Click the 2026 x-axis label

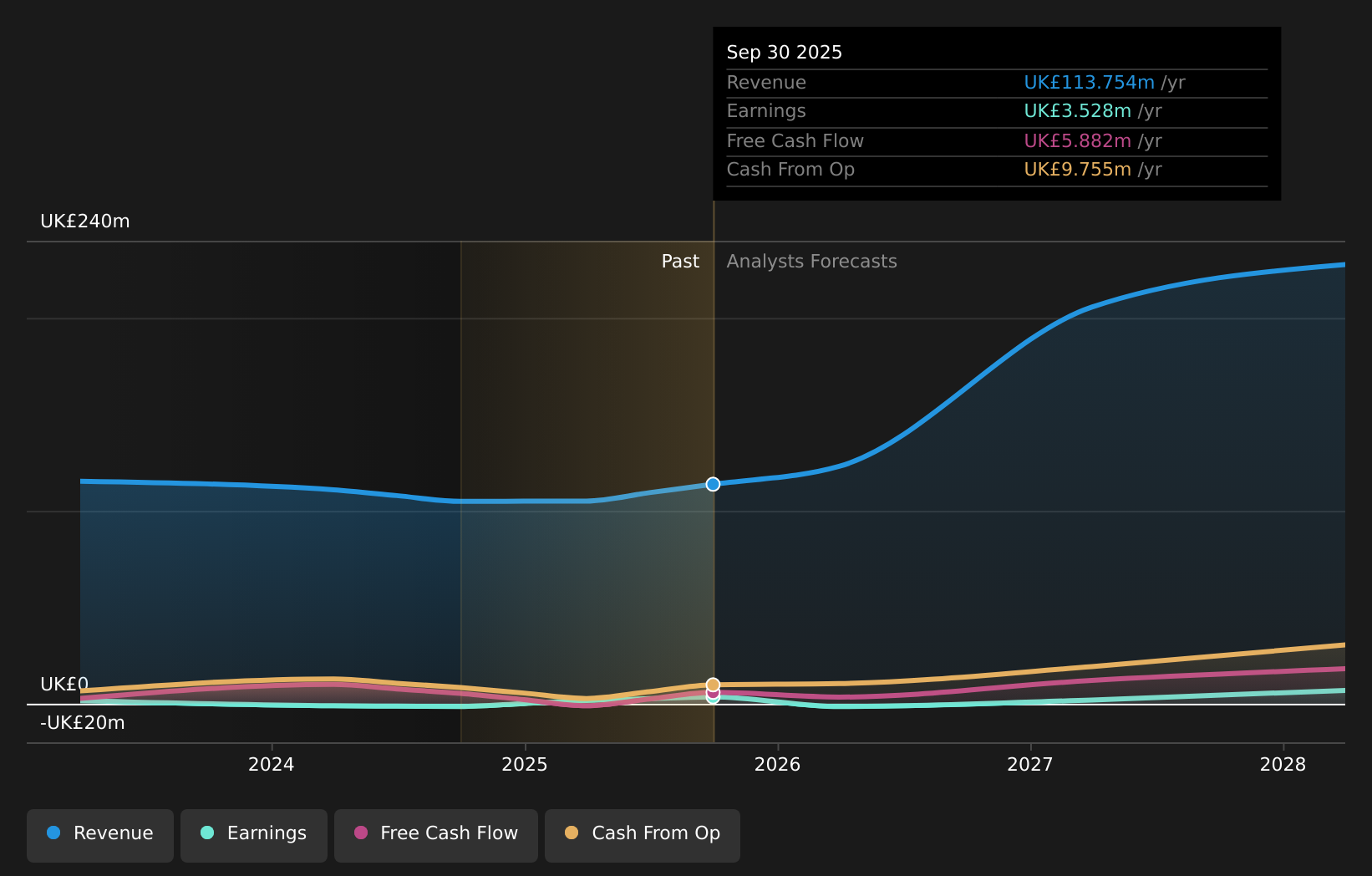(778, 765)
